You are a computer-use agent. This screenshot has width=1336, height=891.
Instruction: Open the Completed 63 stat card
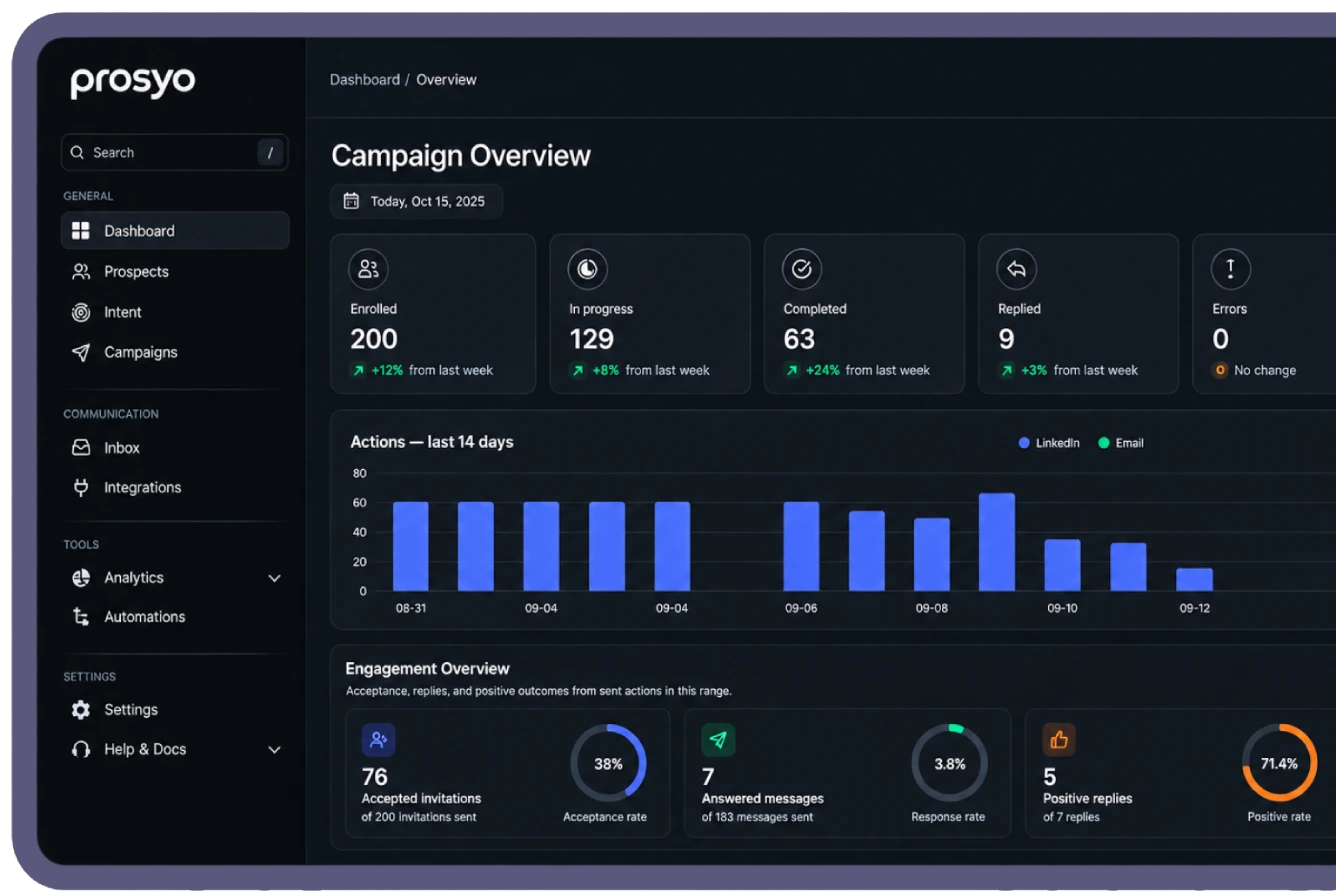[x=864, y=314]
